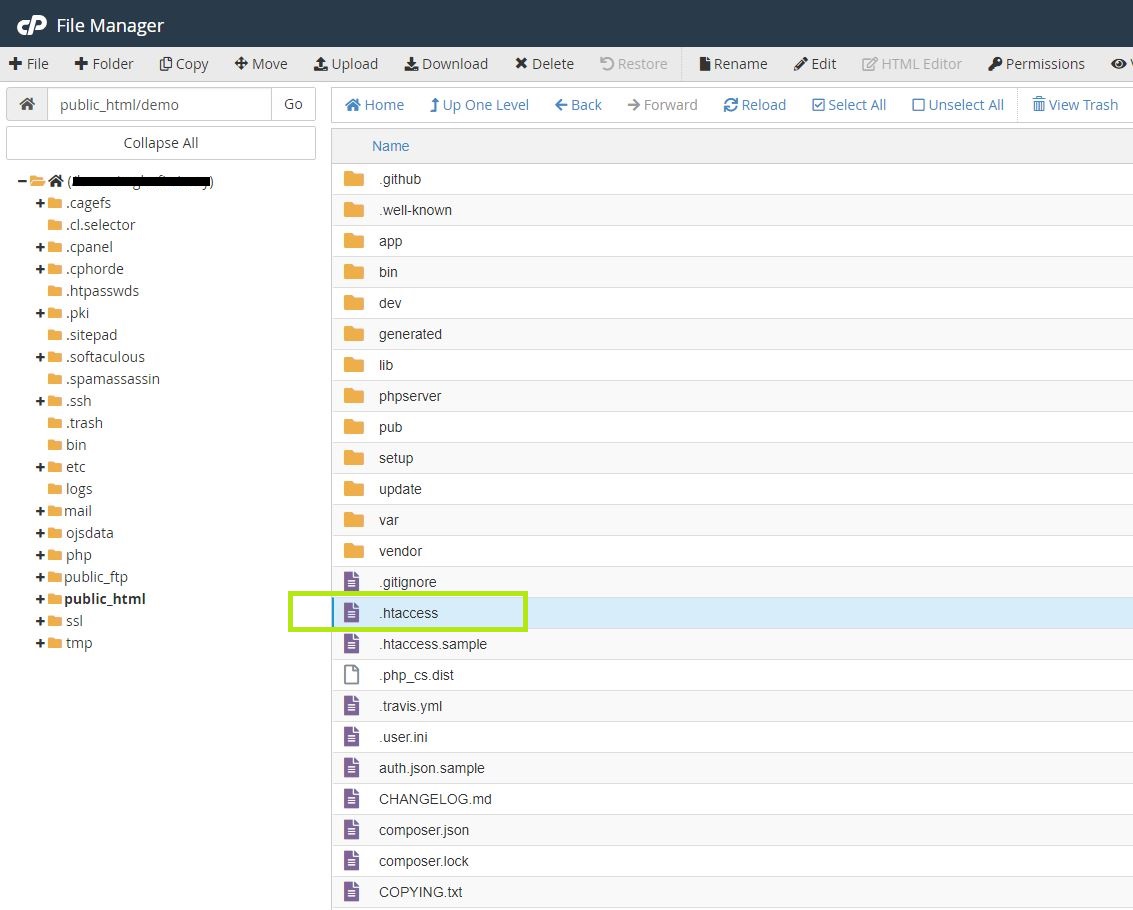
Task: Sort files by Name column header
Action: (390, 146)
